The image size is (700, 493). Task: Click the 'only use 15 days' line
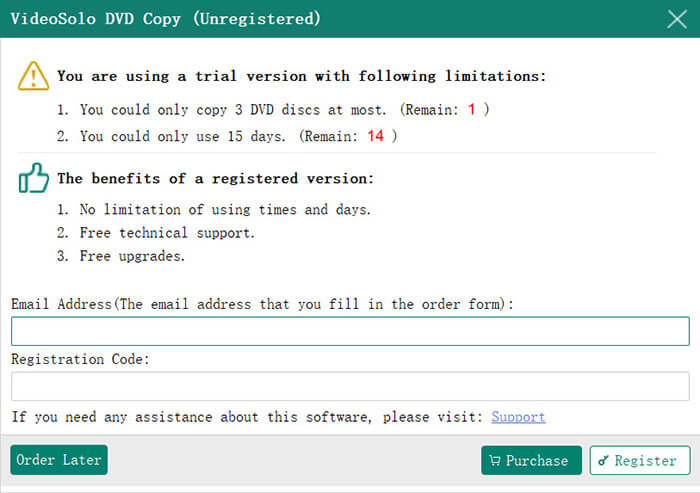point(227,136)
